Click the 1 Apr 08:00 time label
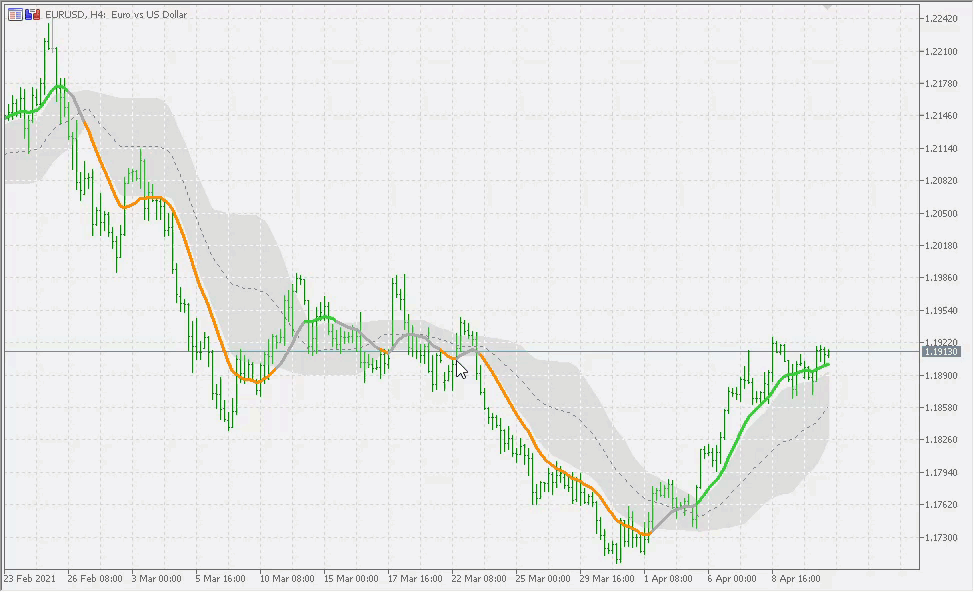Screen dimensions: 974x592 [668, 578]
